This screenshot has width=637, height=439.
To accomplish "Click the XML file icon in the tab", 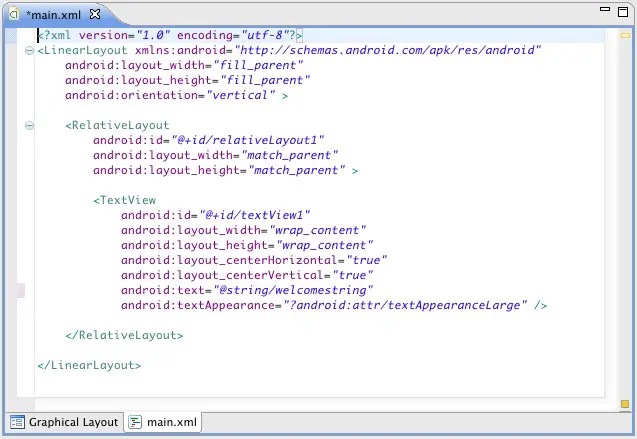I will tap(14, 15).
